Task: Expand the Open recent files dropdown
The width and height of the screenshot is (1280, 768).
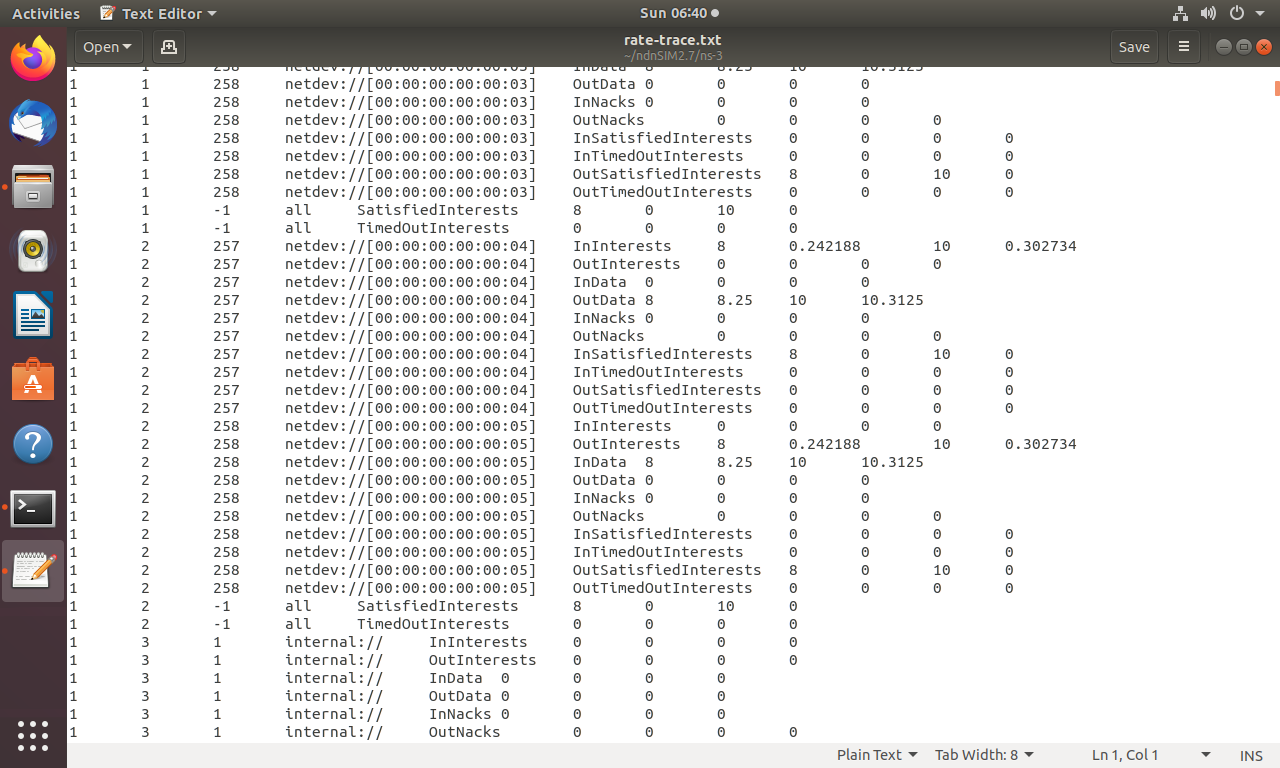Action: pyautogui.click(x=107, y=46)
